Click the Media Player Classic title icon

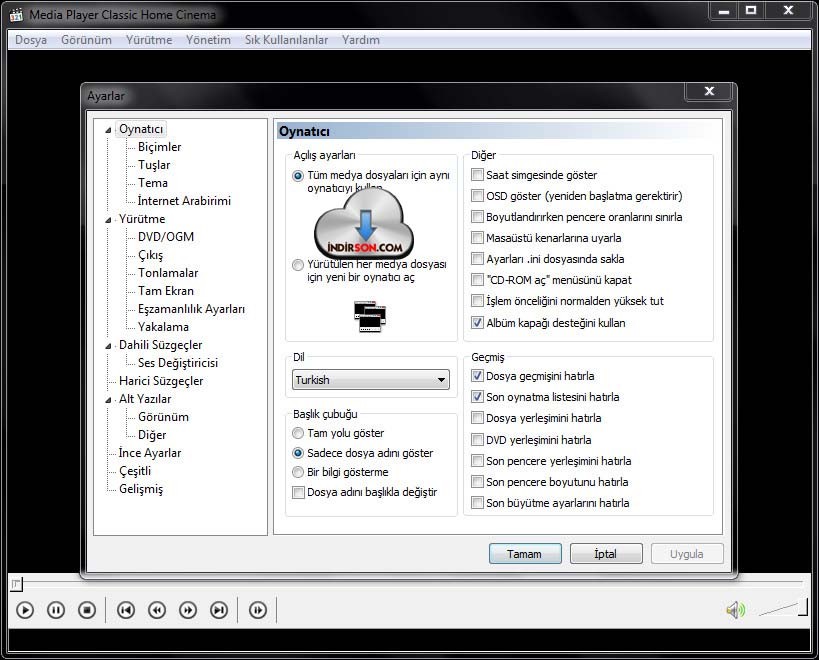(x=16, y=15)
